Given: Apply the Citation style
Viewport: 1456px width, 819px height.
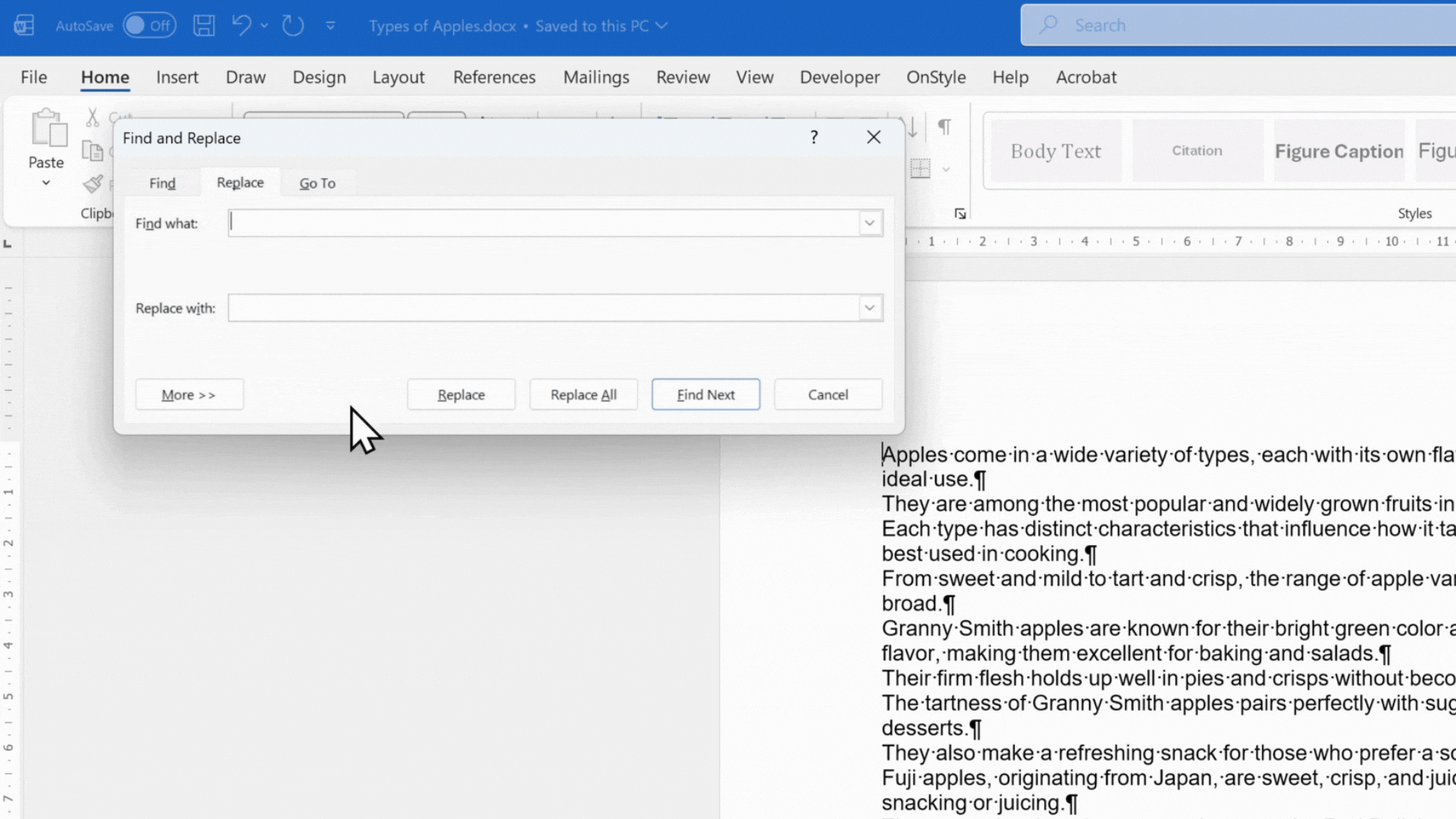Looking at the screenshot, I should pyautogui.click(x=1197, y=150).
